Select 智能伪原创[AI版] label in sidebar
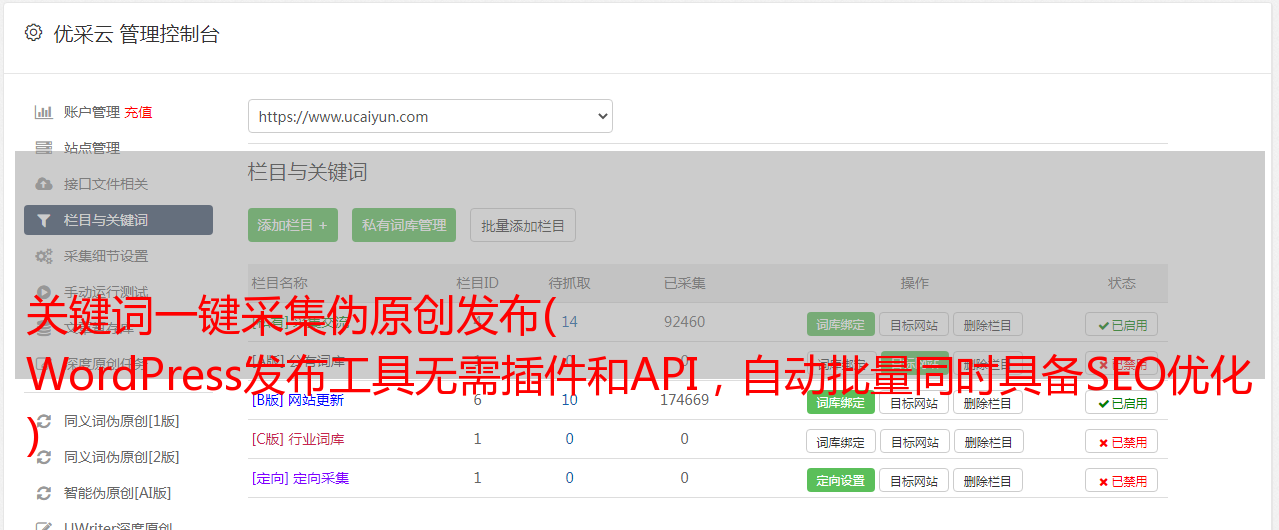 tap(118, 493)
